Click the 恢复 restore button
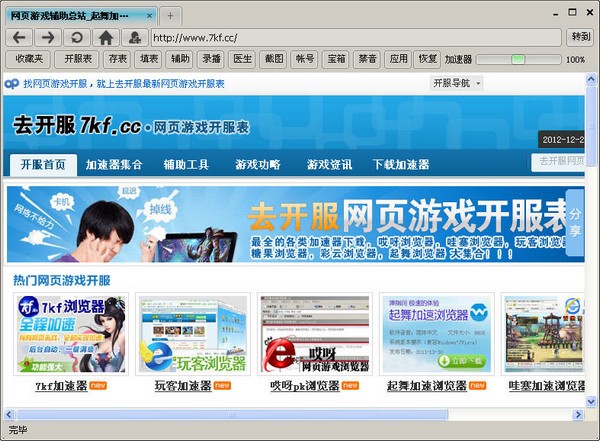Image resolution: width=600 pixels, height=441 pixels. (427, 59)
